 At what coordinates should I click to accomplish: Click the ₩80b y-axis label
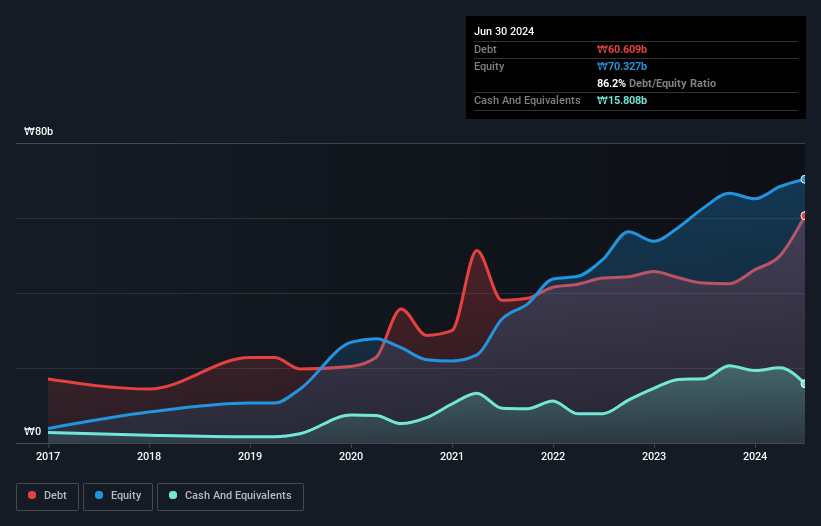[x=38, y=131]
